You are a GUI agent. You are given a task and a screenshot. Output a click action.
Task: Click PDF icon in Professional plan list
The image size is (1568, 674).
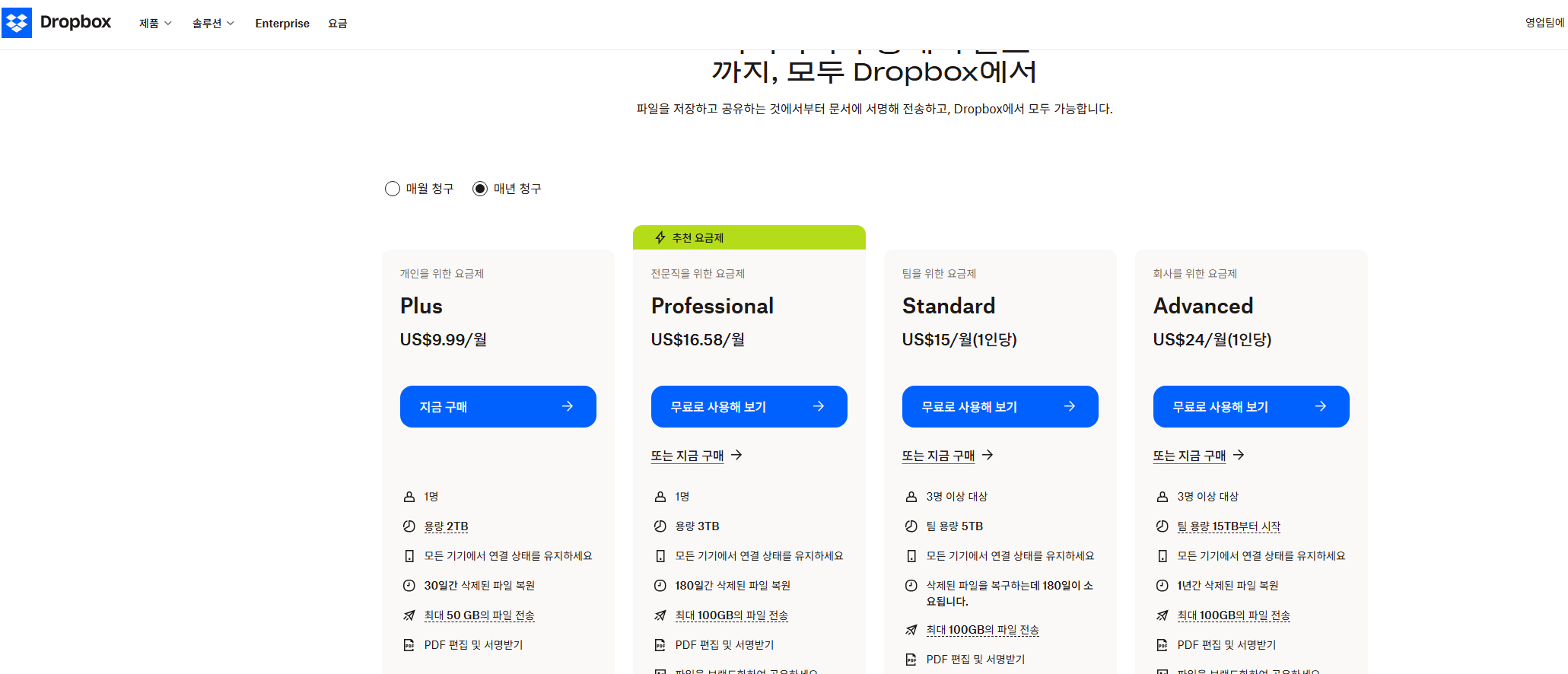pyautogui.click(x=660, y=645)
